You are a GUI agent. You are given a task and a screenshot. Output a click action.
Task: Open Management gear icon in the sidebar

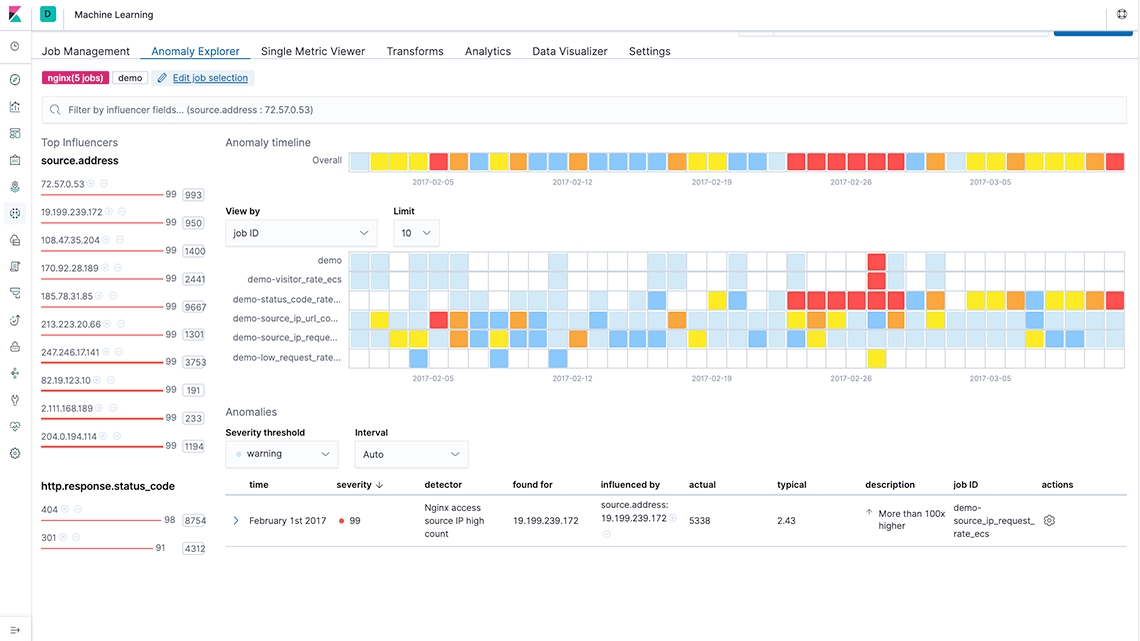point(15,453)
